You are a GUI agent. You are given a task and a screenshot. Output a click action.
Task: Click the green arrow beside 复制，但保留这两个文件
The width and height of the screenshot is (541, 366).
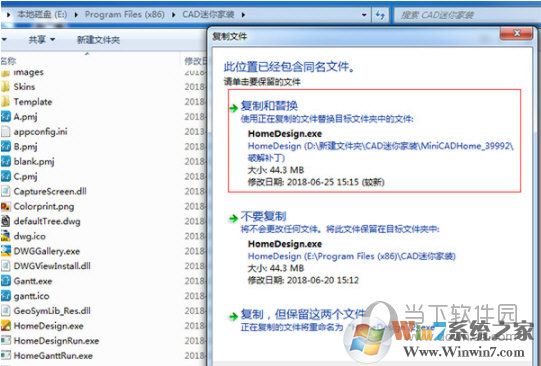click(x=234, y=316)
